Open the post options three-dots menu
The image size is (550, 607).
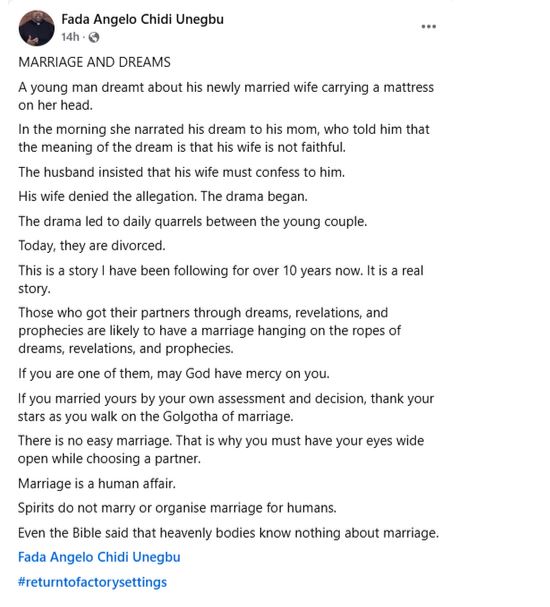[428, 27]
